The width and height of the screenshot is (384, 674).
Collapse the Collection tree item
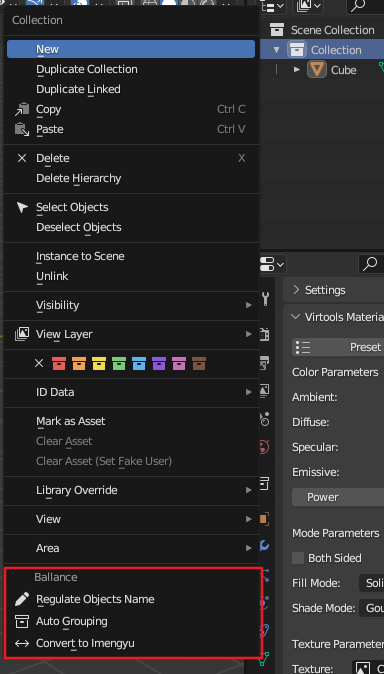[276, 50]
